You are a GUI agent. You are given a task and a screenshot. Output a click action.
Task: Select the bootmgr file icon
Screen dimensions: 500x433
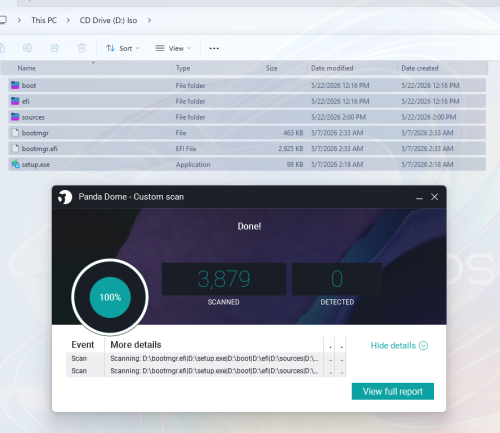[x=15, y=133]
